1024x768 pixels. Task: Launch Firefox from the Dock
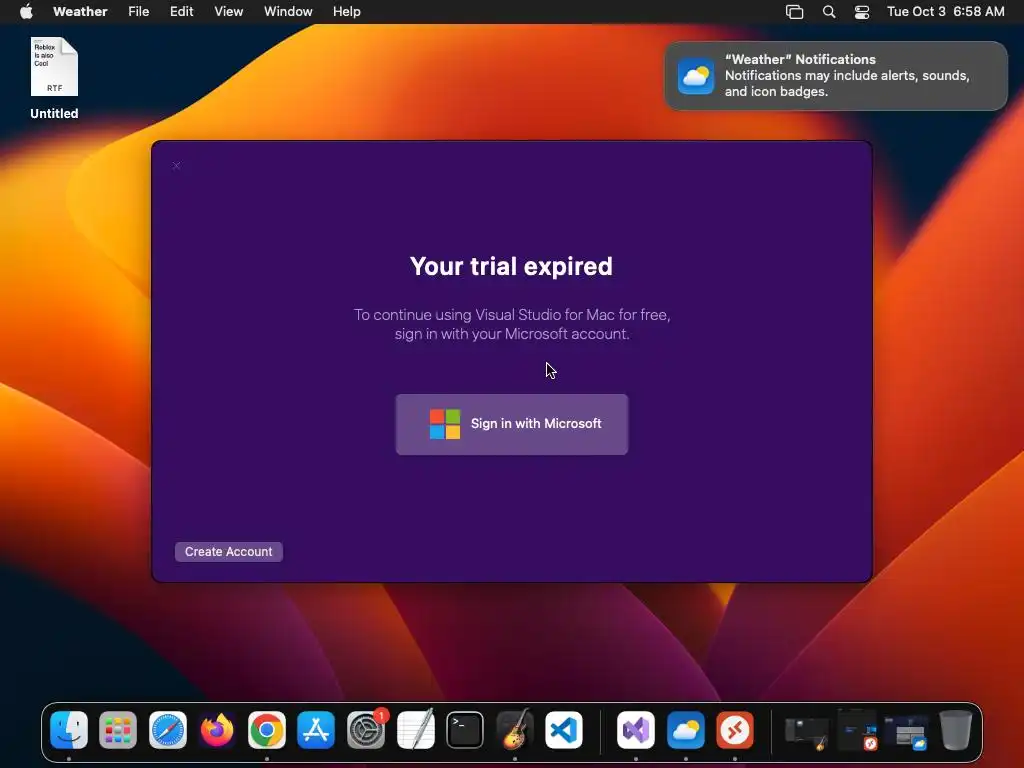(x=217, y=730)
